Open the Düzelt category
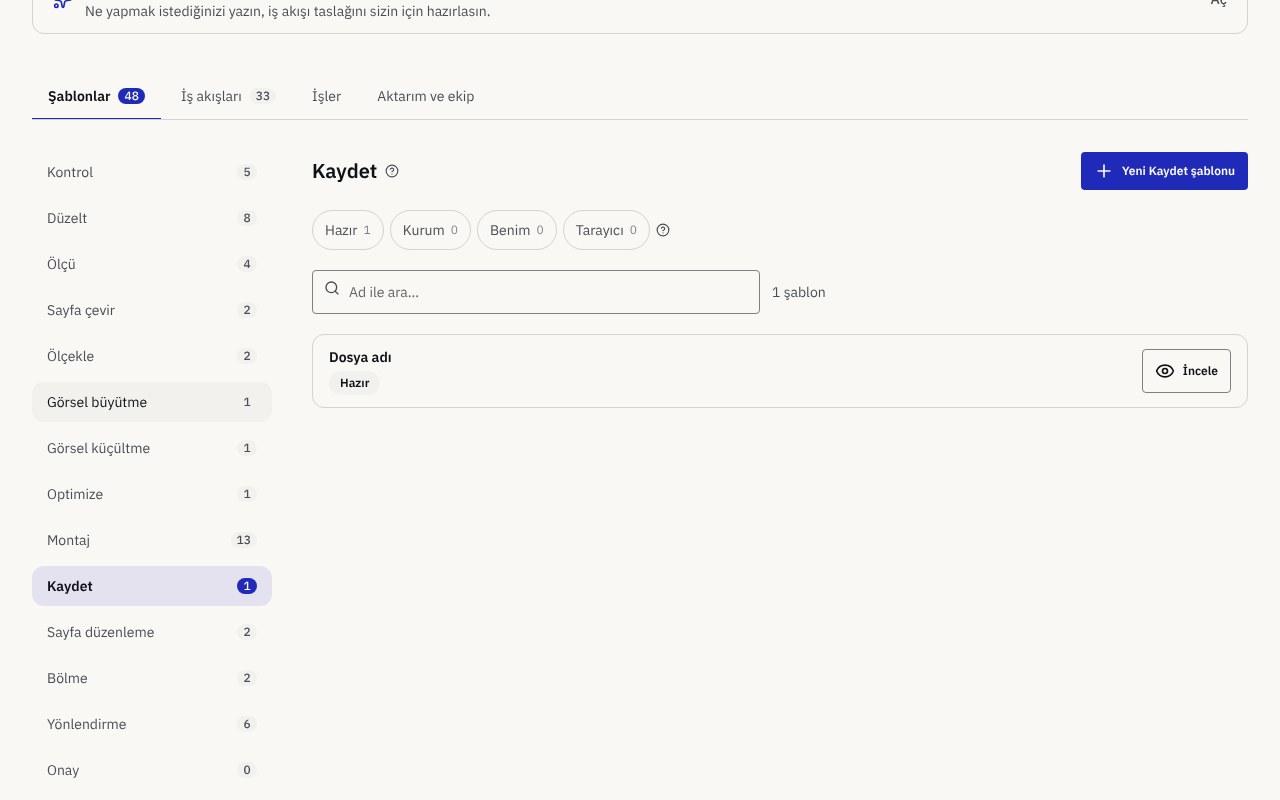 click(152, 218)
